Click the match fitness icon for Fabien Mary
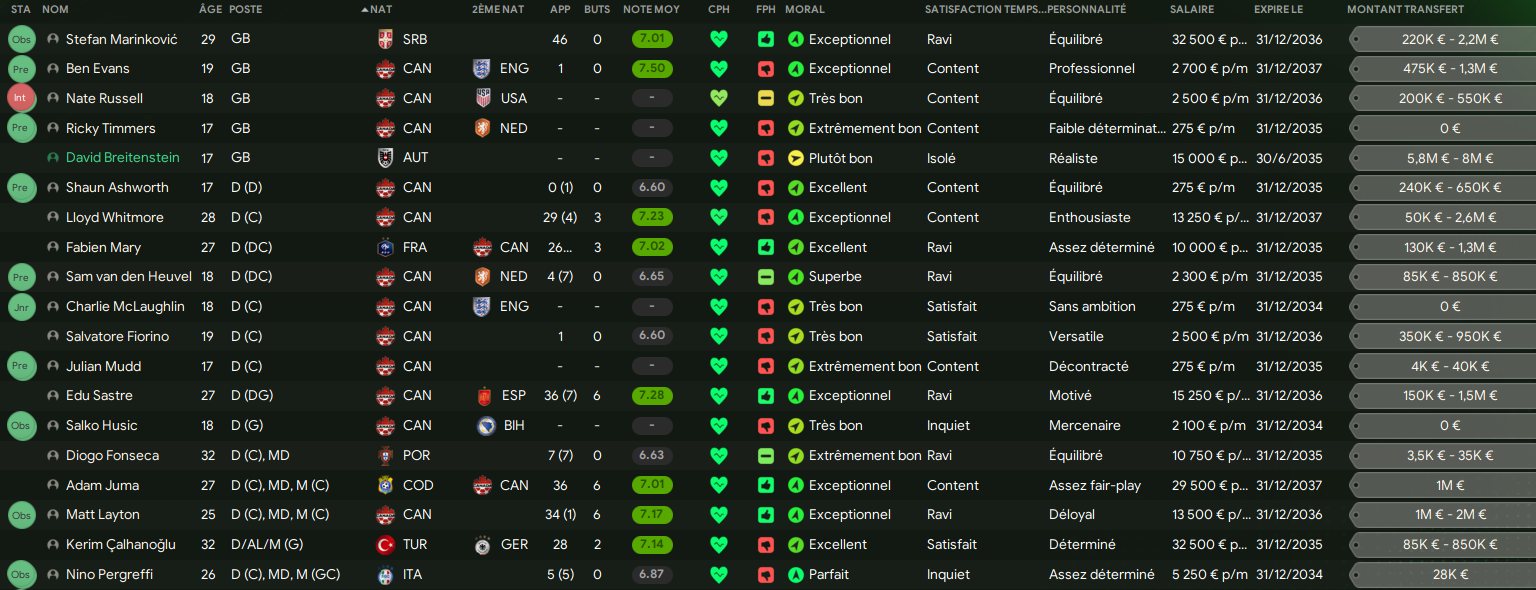The height and width of the screenshot is (590, 1536). click(x=765, y=247)
